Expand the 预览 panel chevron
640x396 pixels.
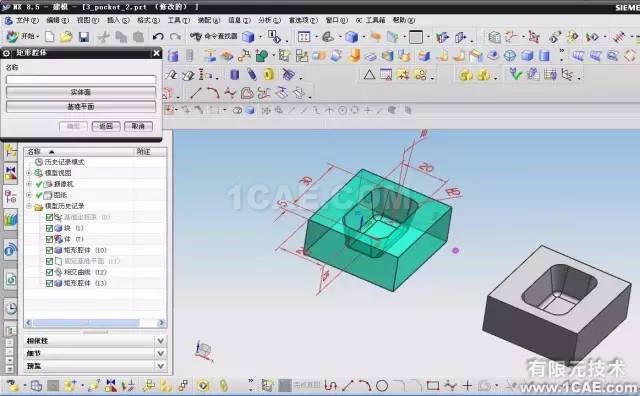point(160,366)
